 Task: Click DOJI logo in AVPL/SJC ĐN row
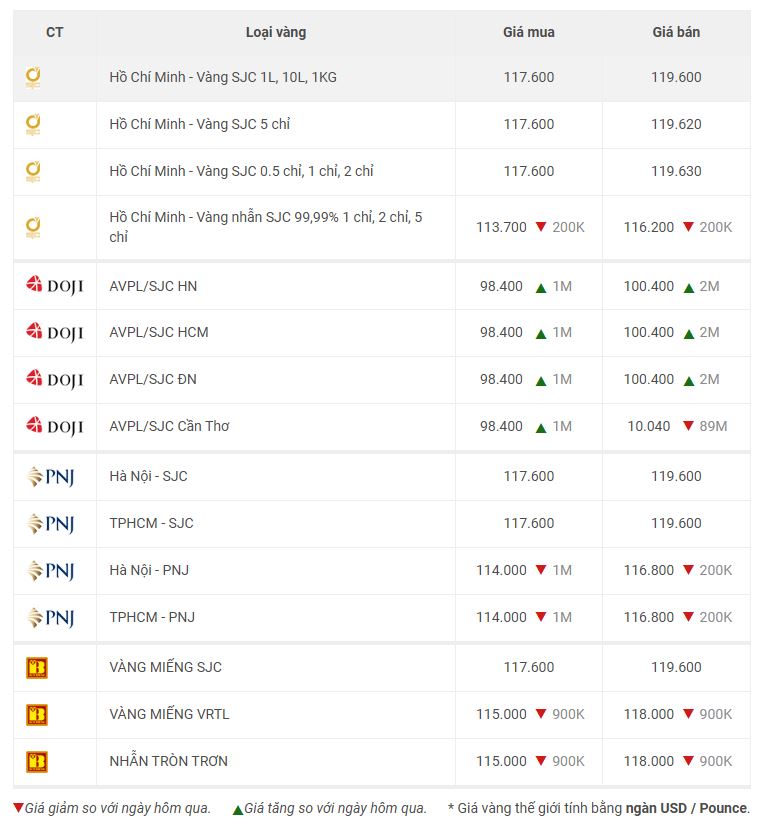(x=55, y=380)
